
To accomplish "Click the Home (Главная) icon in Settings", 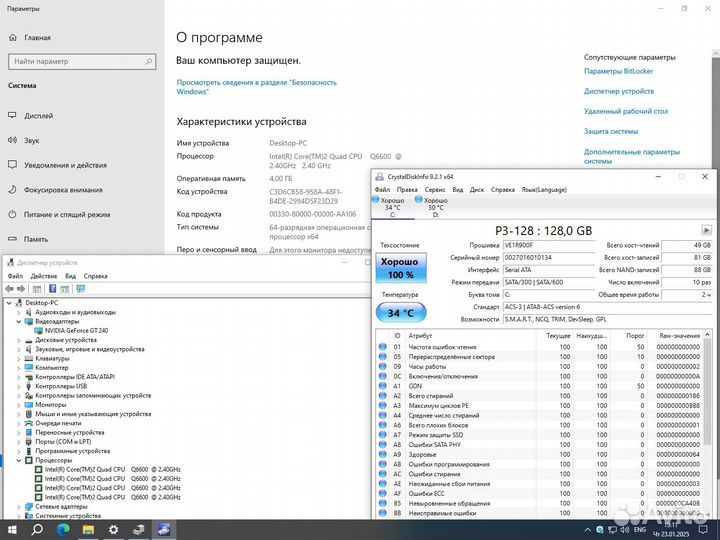I will pyautogui.click(x=15, y=37).
